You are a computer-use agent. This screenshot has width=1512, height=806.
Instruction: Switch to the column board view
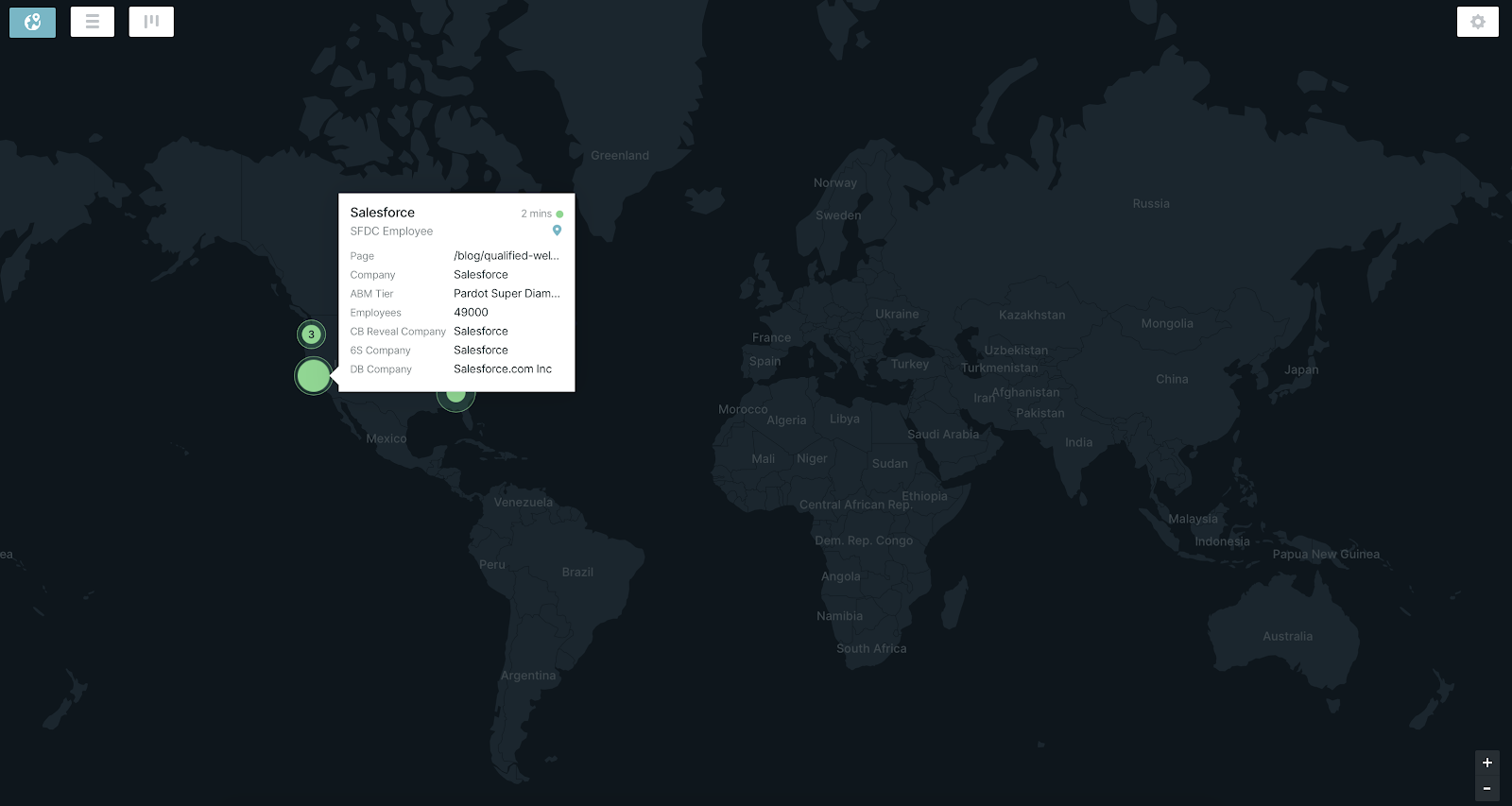click(x=151, y=22)
